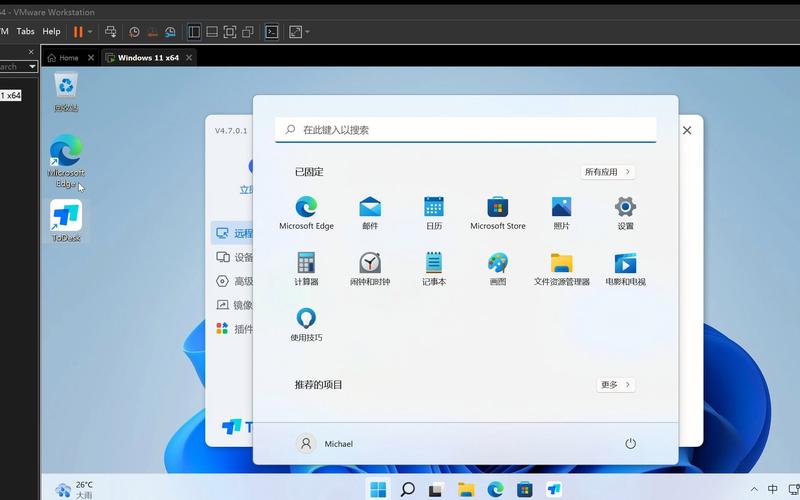This screenshot has height=500, width=800.
Task: Enter full screen mode
Action: coord(230,32)
